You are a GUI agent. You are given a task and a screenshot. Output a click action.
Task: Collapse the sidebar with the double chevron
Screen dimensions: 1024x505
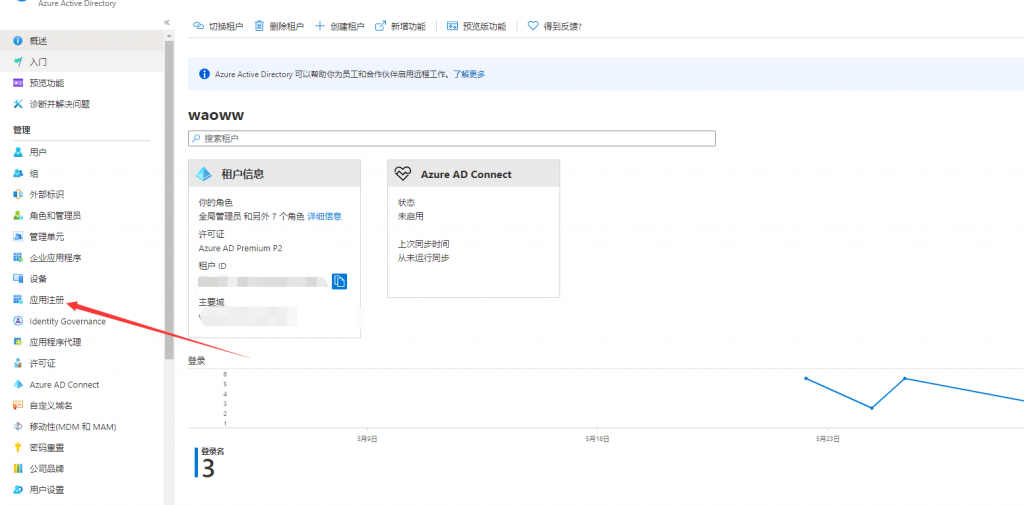coord(167,22)
